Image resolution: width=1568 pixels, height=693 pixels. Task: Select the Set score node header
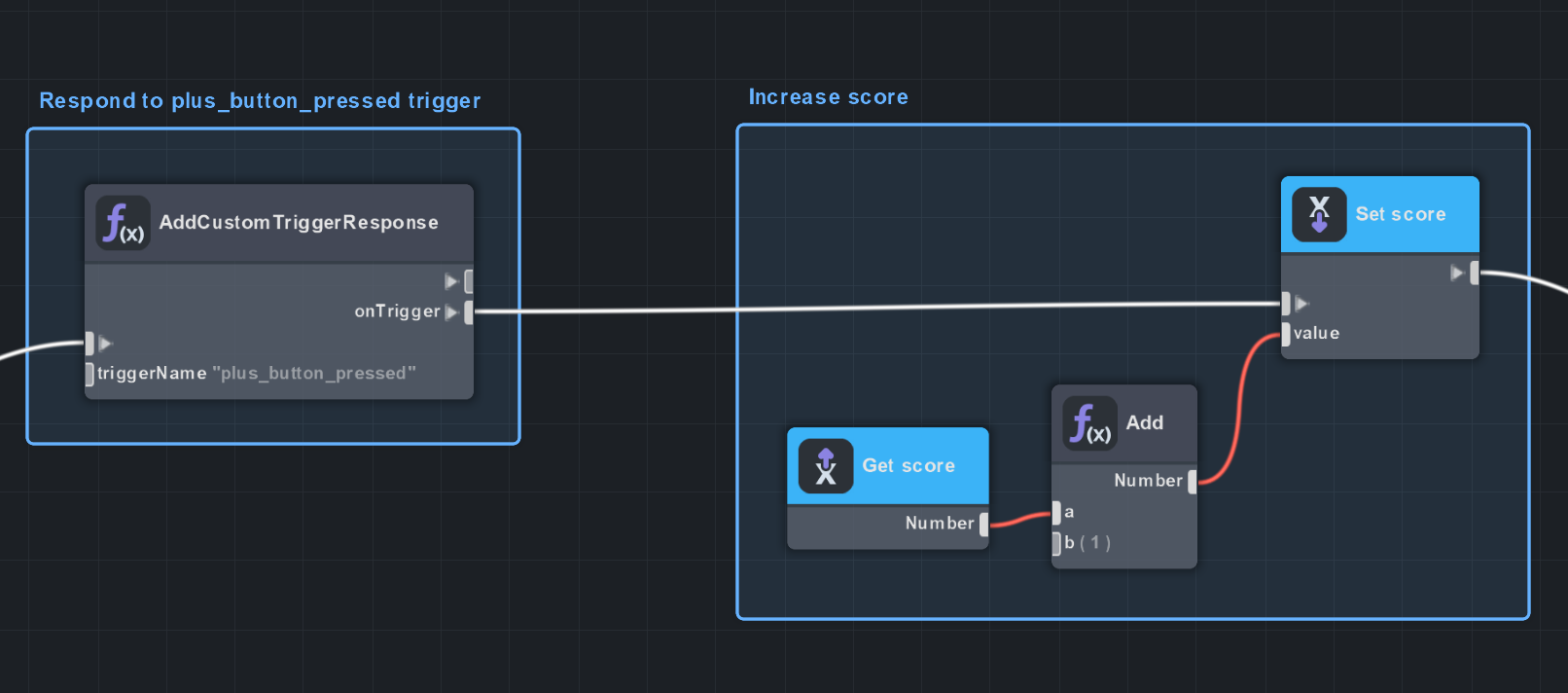pos(1400,214)
